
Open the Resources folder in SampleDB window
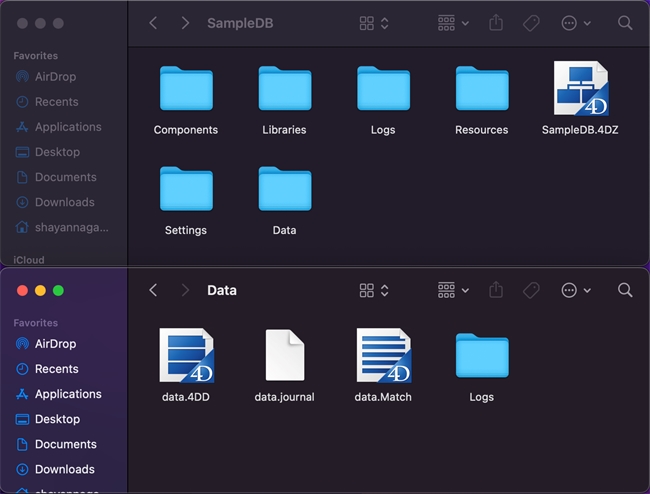(482, 88)
